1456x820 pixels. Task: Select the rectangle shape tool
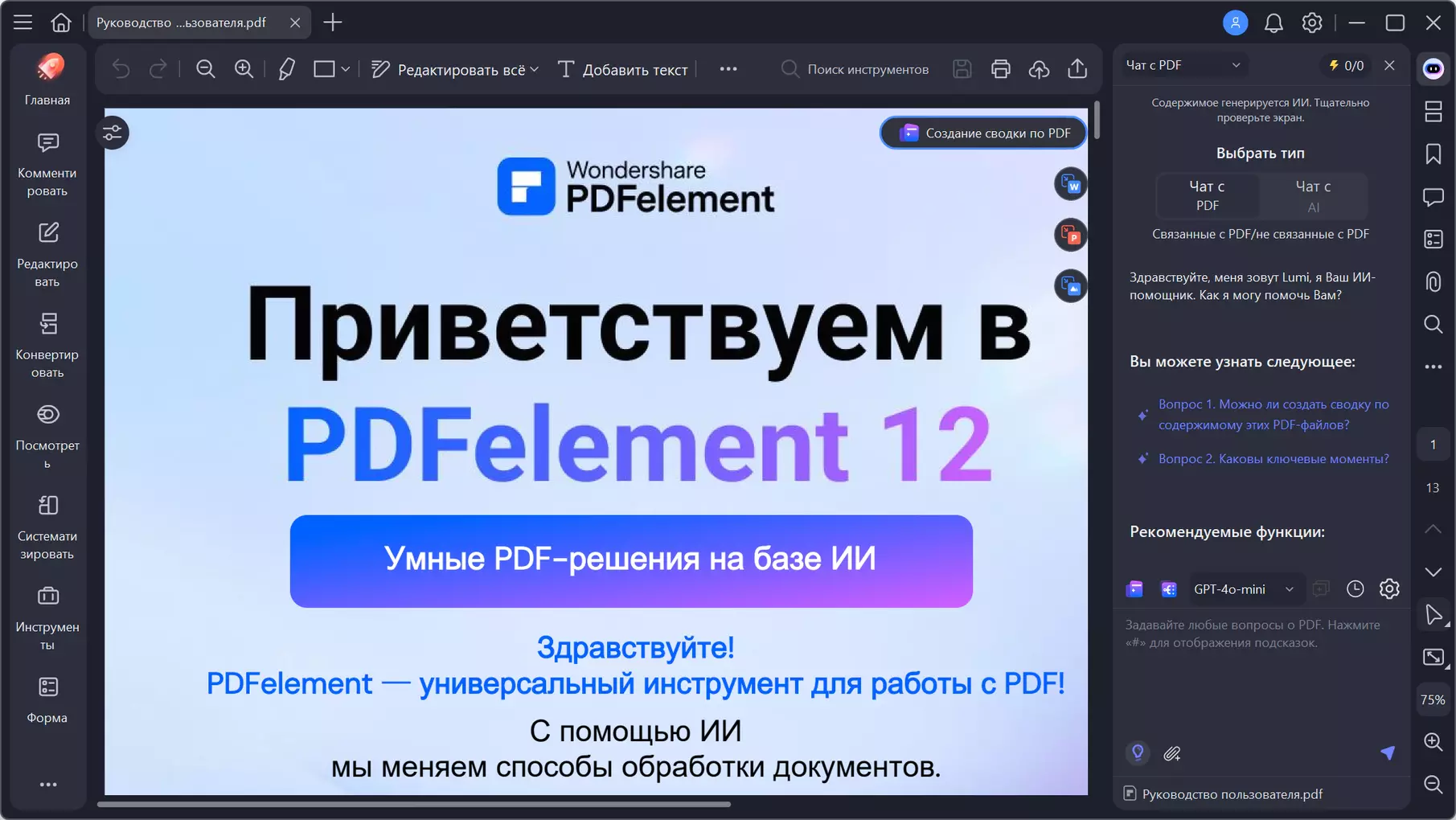(x=324, y=69)
